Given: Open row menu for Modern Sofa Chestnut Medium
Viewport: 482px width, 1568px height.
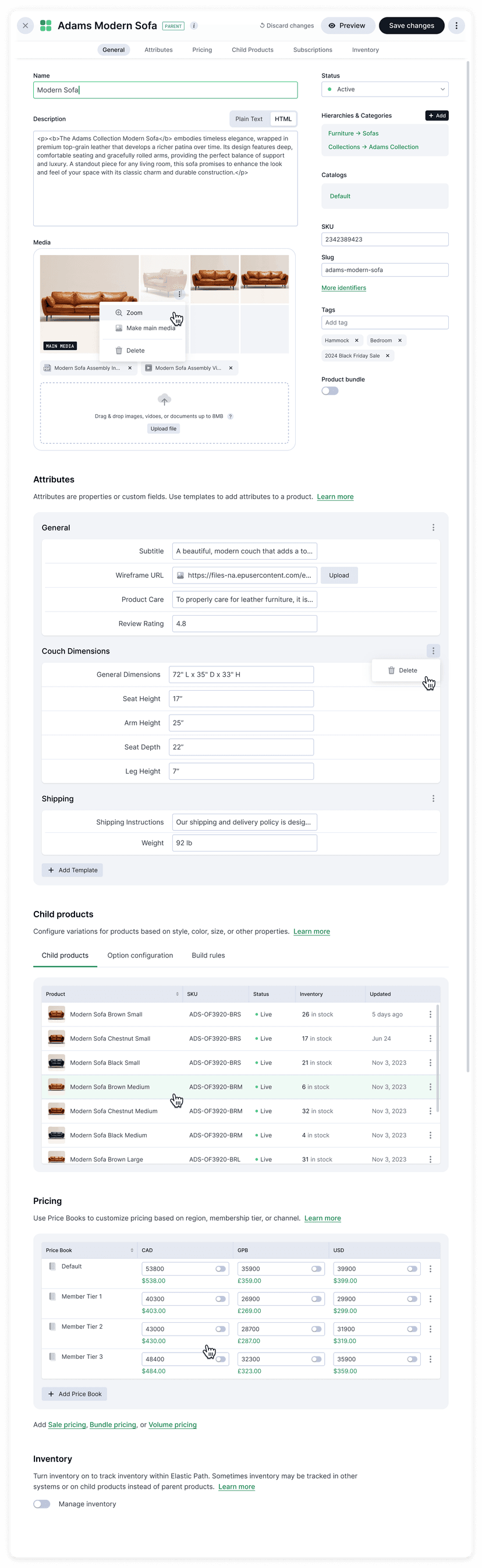Looking at the screenshot, I should [430, 1111].
